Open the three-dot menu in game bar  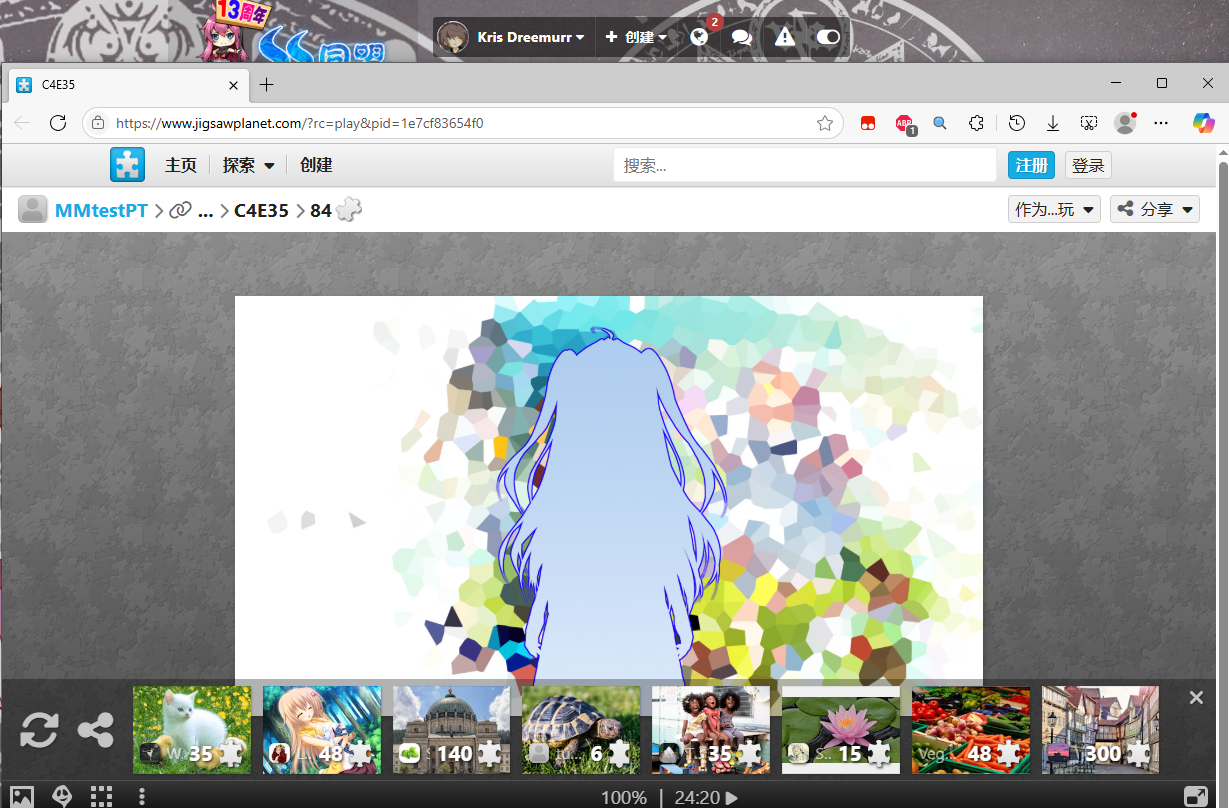[x=142, y=797]
